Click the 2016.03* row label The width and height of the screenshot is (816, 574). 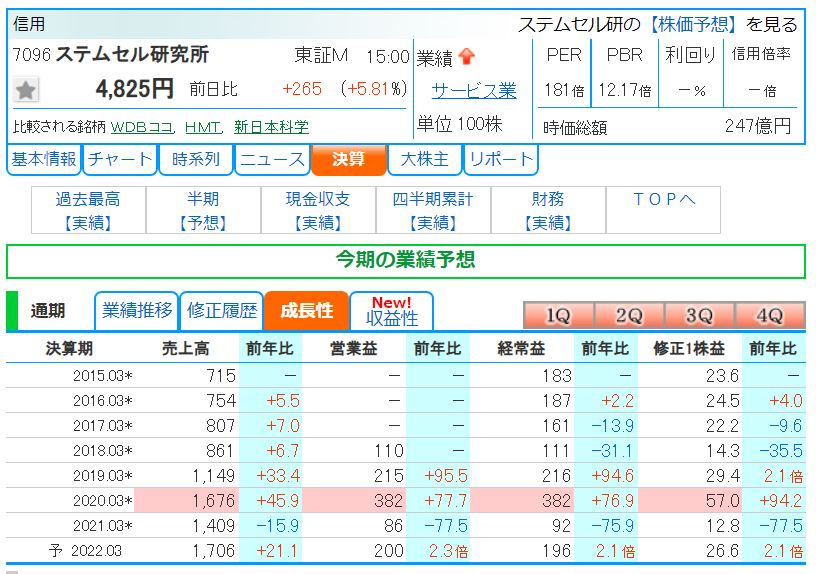103,401
